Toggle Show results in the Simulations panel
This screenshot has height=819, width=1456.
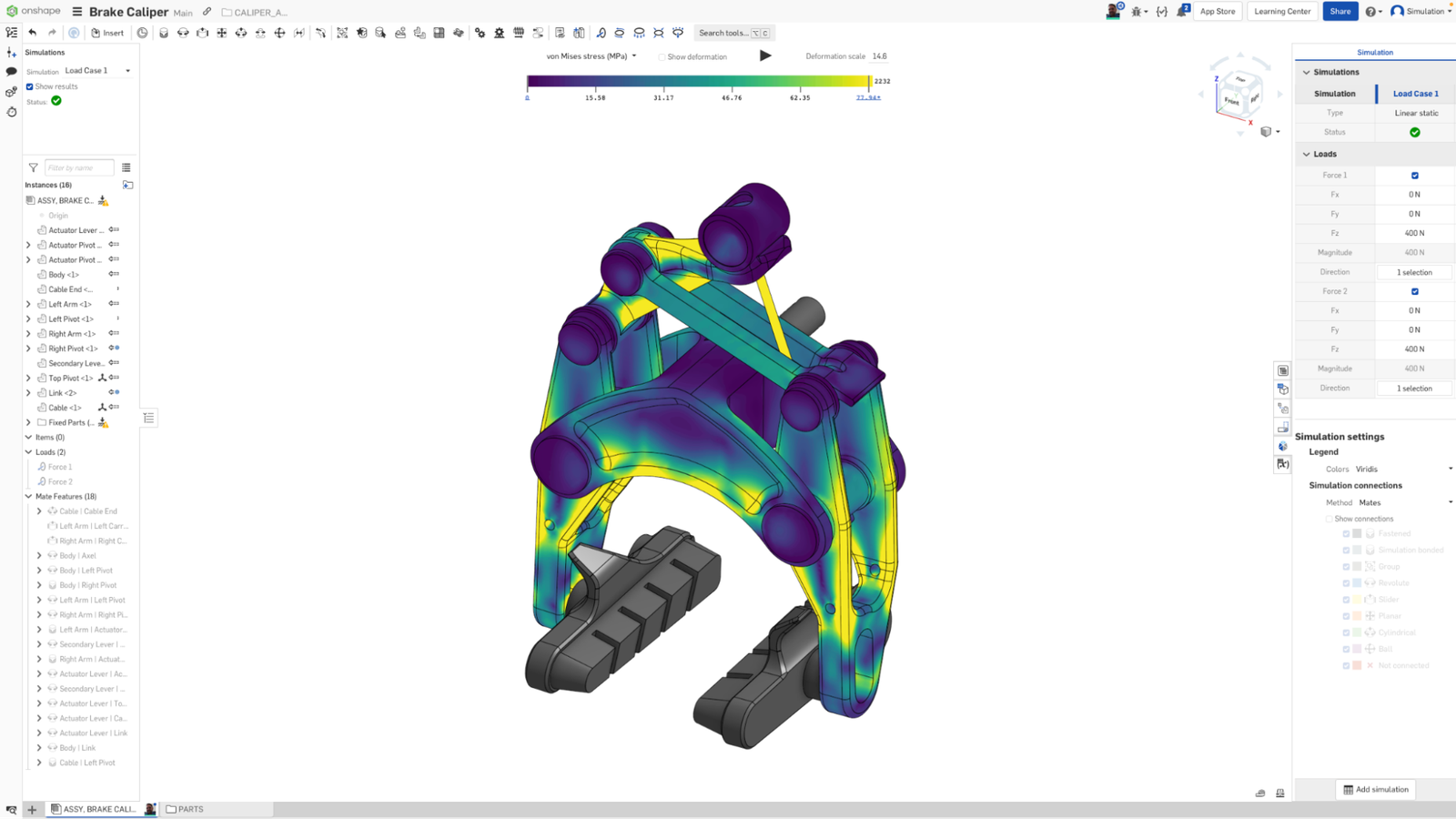(30, 86)
